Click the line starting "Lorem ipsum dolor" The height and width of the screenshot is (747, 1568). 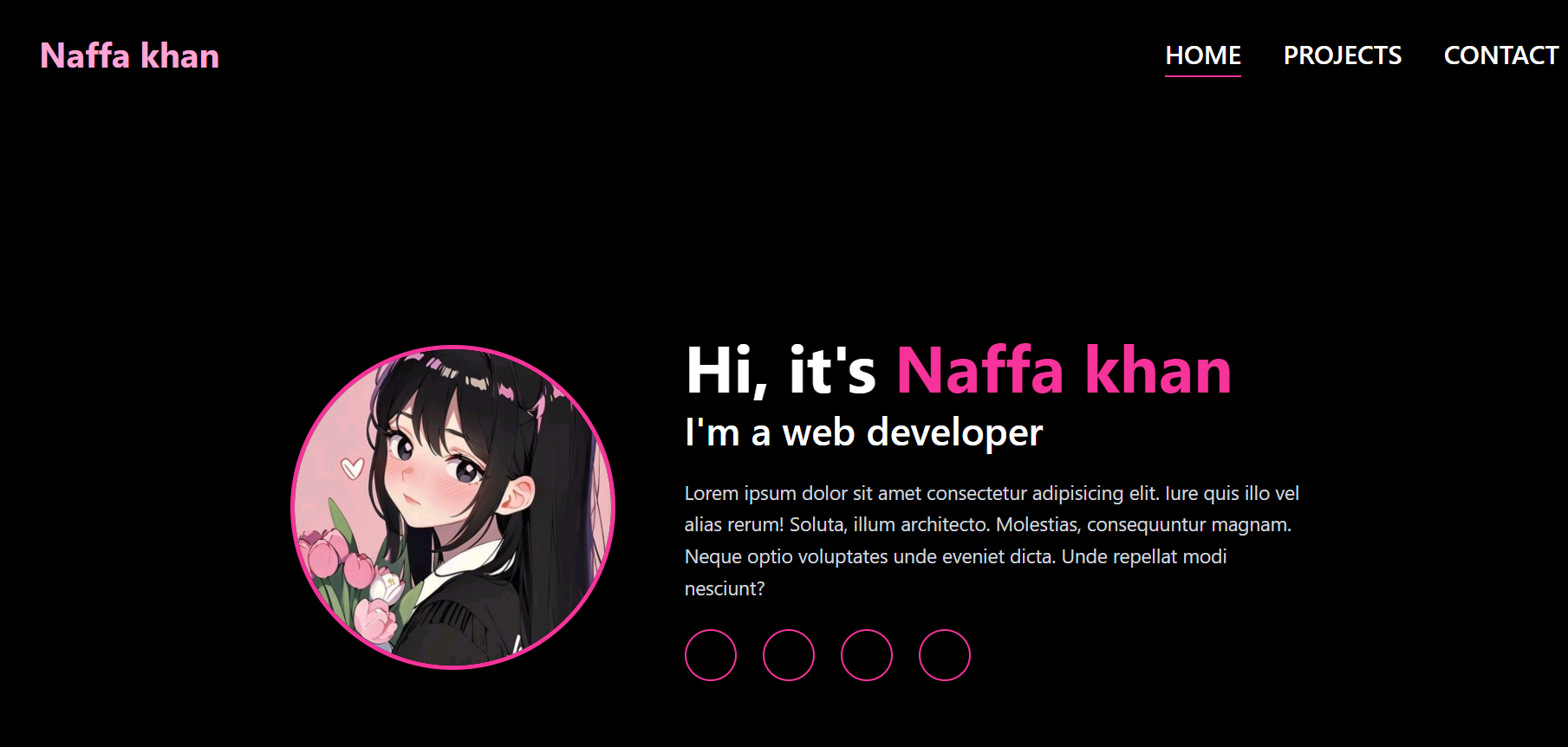pos(992,493)
